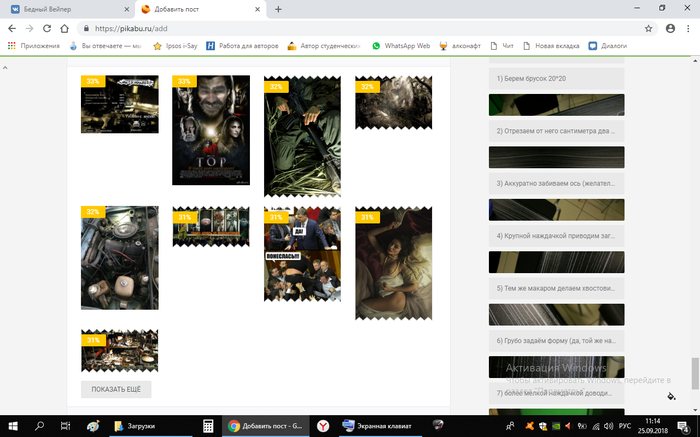Go back to the previous page

pos(12,29)
